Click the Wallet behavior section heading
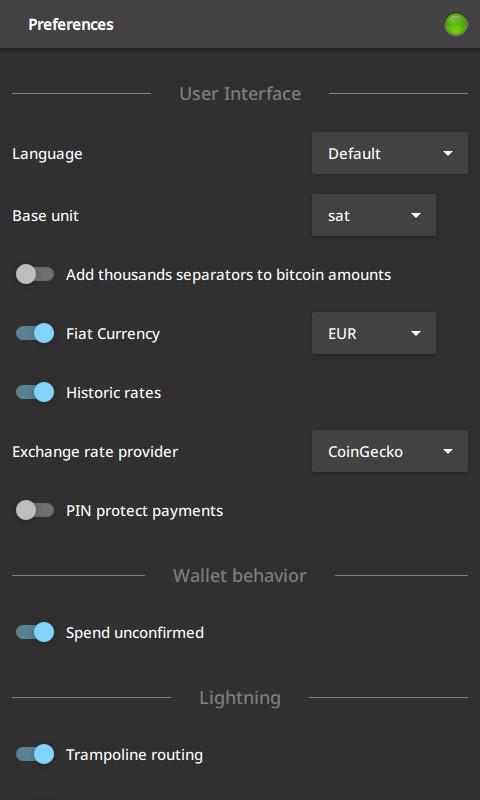Screen dimensions: 480x800 239,576
